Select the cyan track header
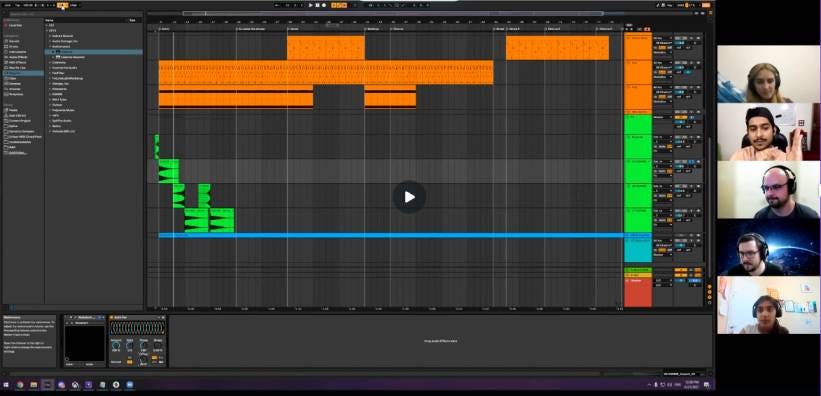Screen dimensions: 821x396 638,250
